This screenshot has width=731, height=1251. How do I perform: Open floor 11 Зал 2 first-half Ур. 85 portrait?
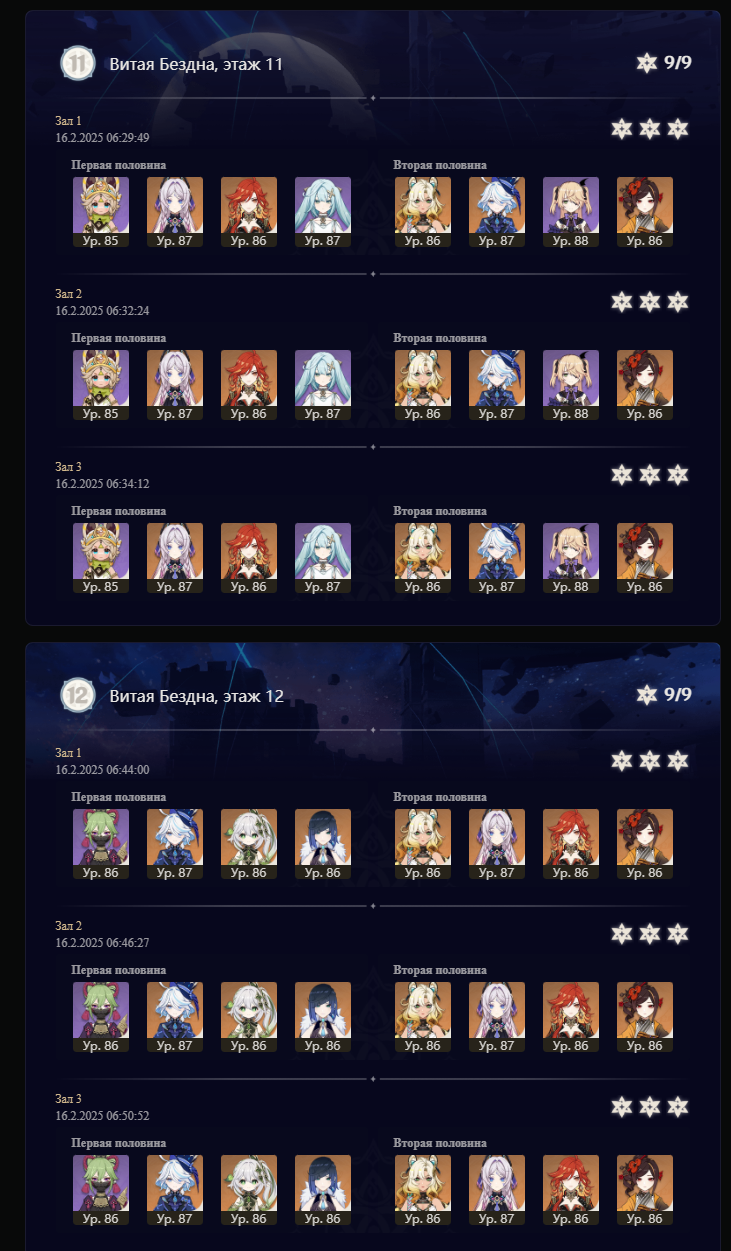click(x=101, y=385)
